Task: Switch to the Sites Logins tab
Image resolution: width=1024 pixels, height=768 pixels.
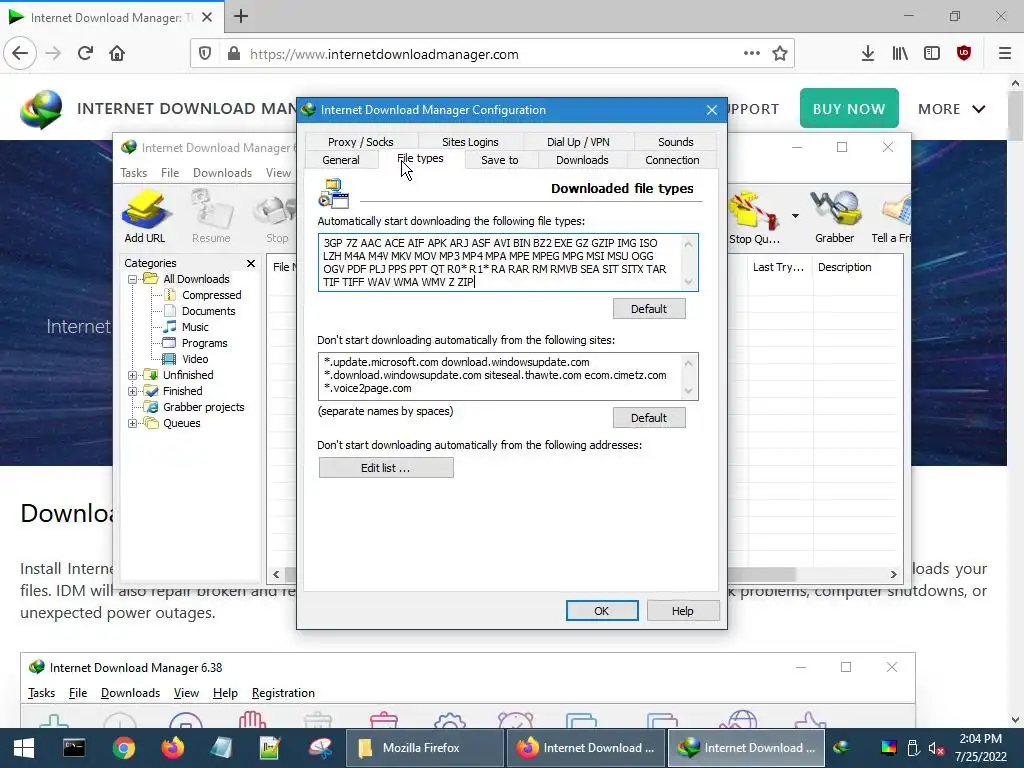Action: pyautogui.click(x=470, y=142)
